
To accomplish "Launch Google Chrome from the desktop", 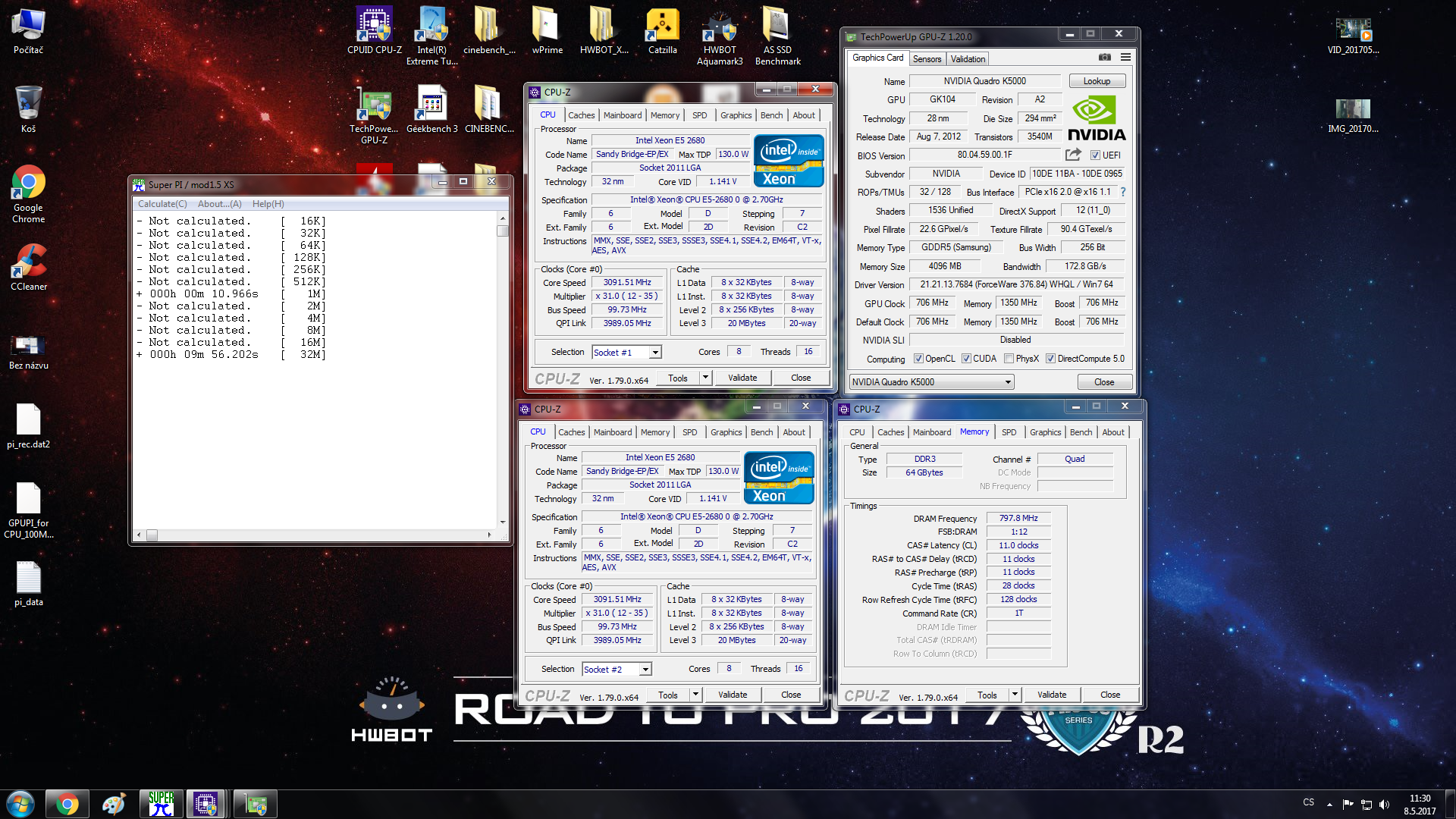I will tap(28, 193).
